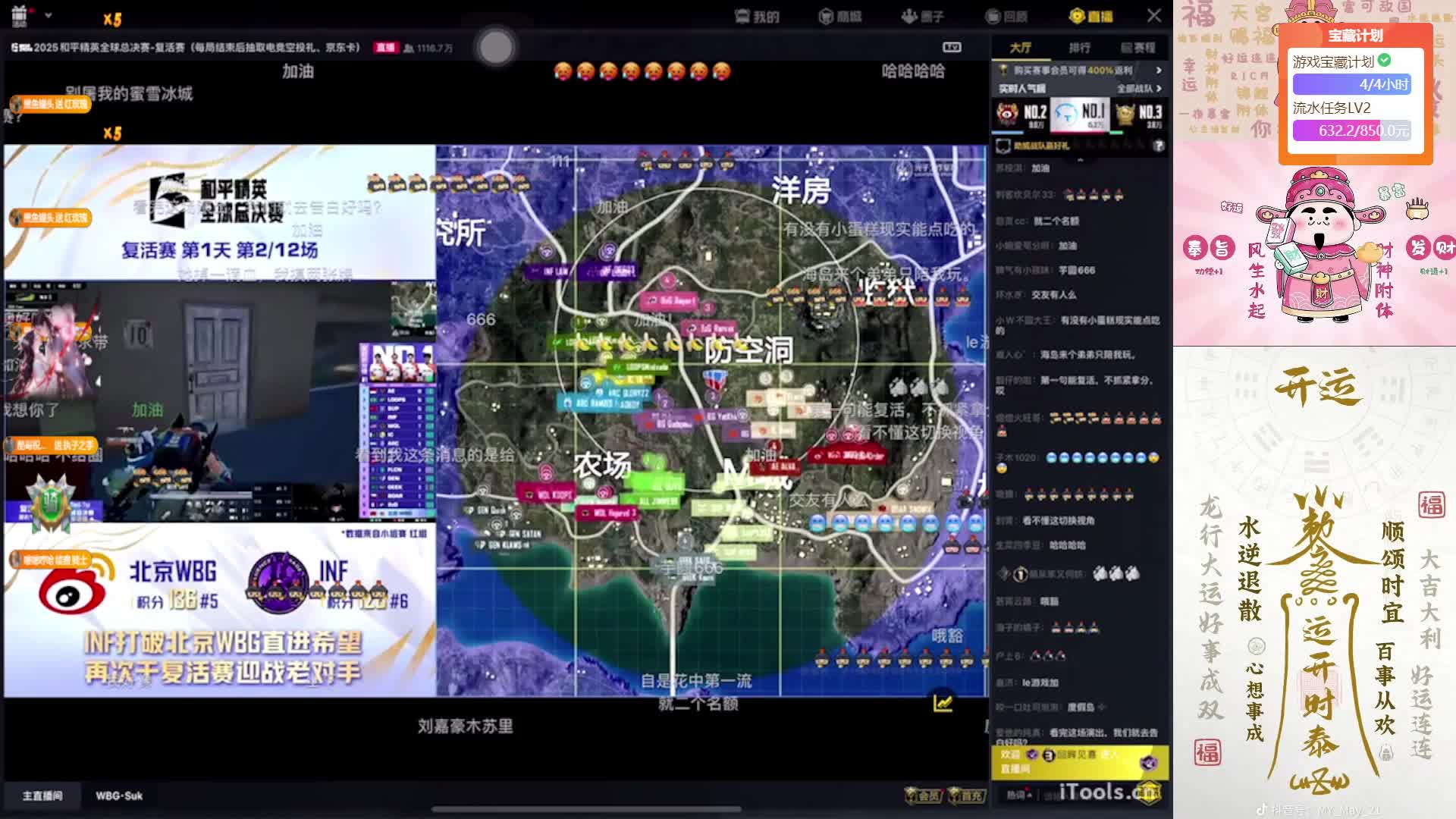Image resolution: width=1456 pixels, height=819 pixels.
Task: Select the 主直播间 main stream room
Action: (x=42, y=795)
